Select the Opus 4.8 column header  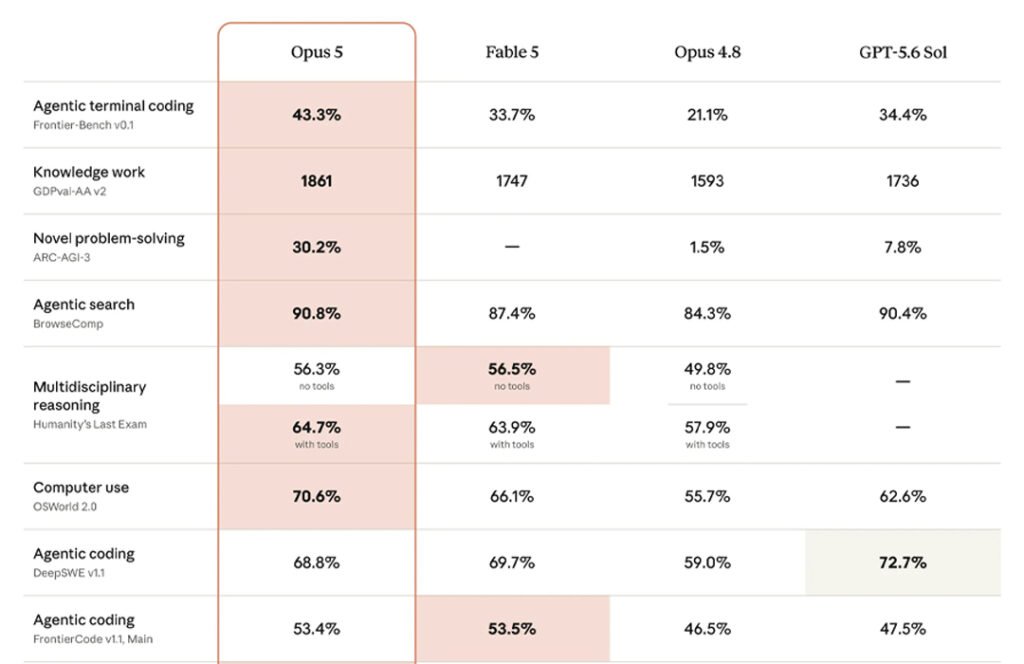point(707,52)
